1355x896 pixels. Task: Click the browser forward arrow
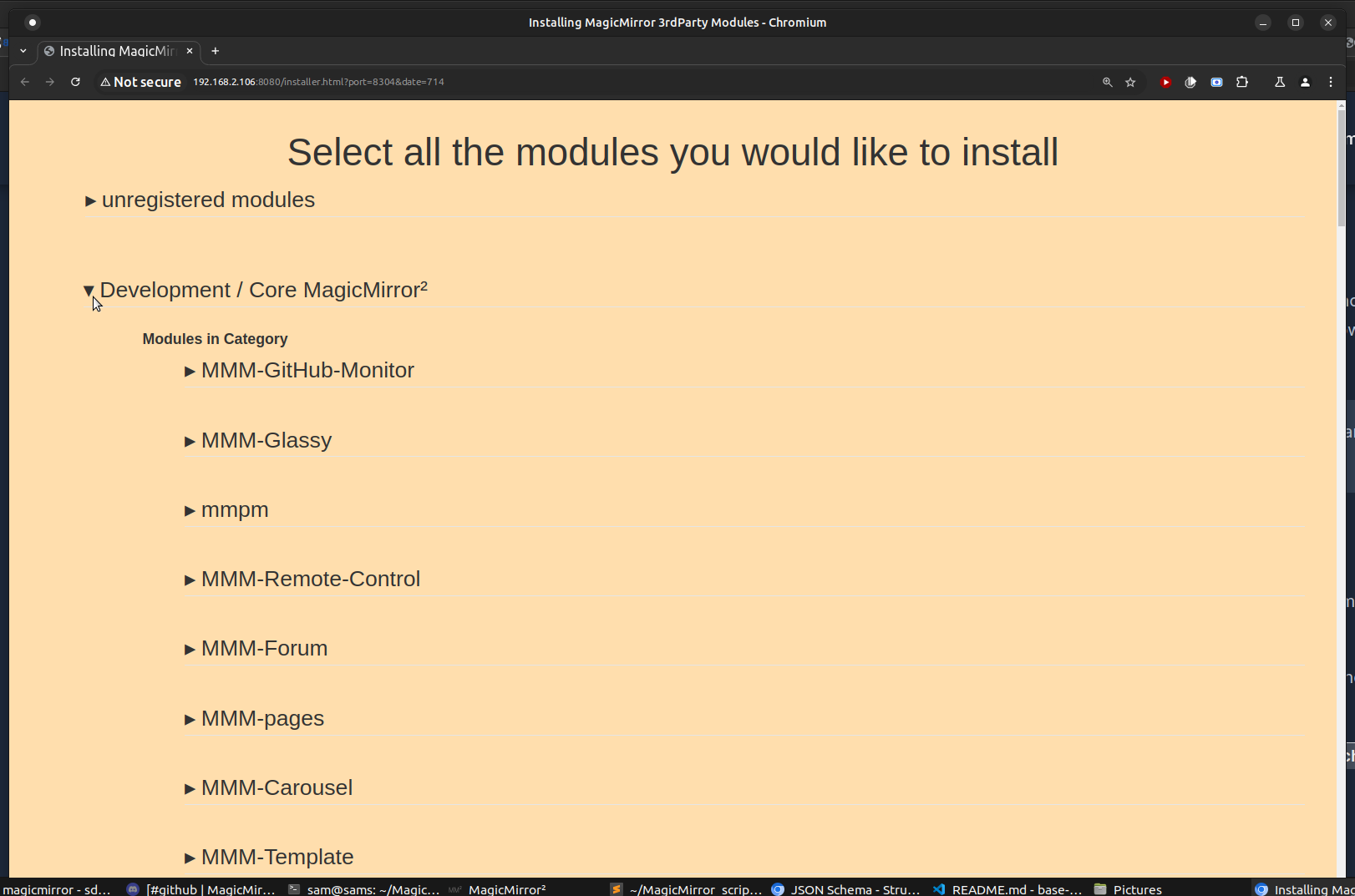click(x=50, y=82)
